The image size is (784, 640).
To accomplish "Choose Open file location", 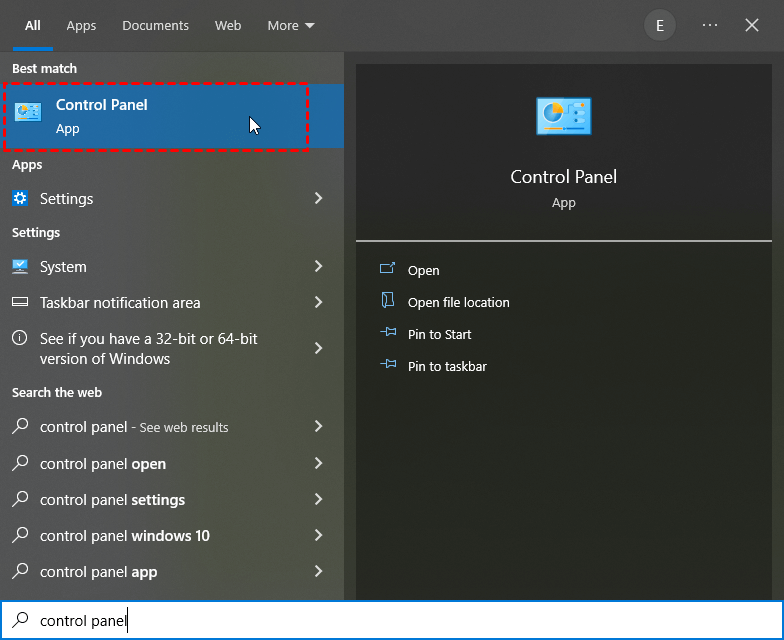I will click(x=458, y=302).
